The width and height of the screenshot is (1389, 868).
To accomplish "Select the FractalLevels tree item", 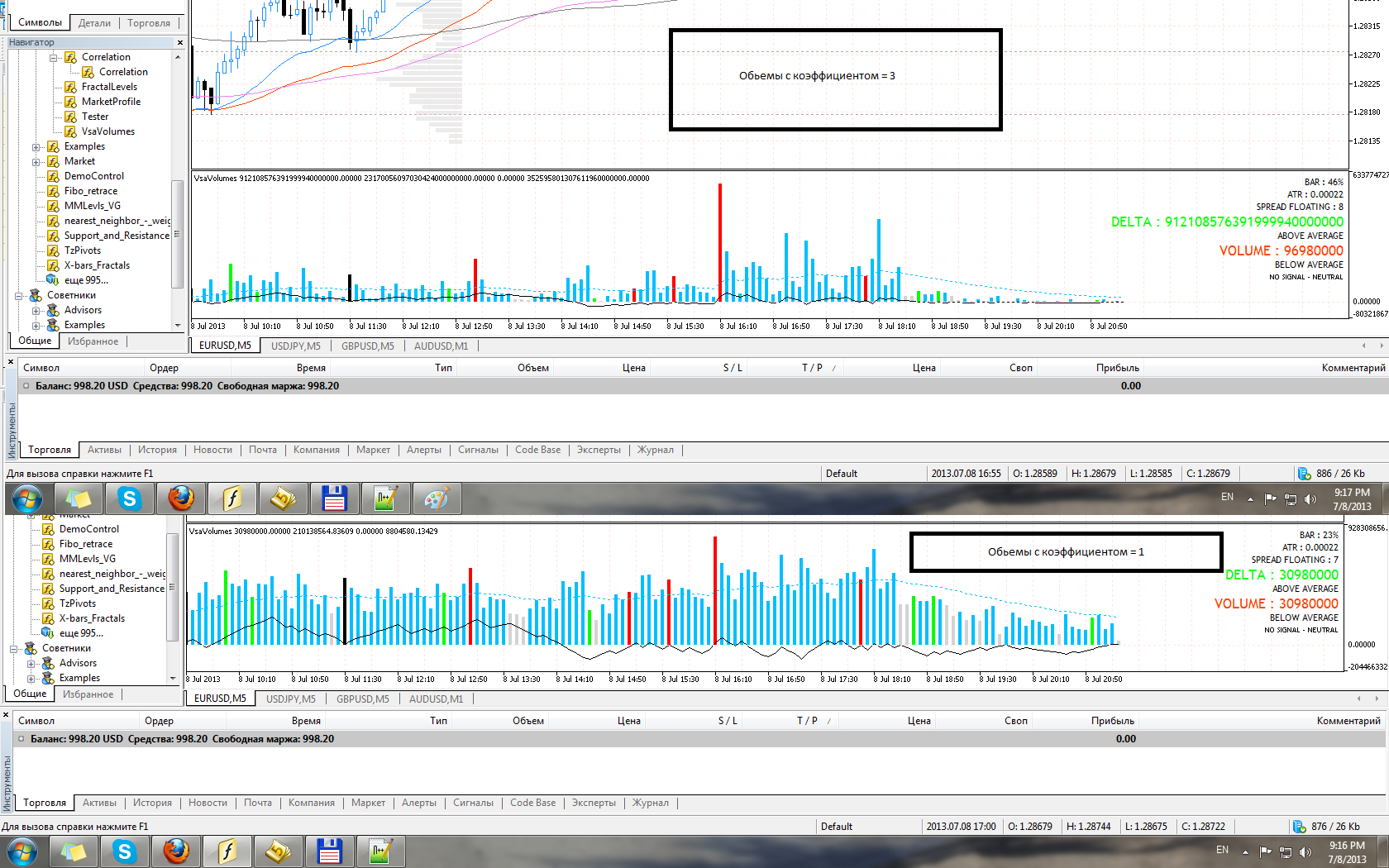I will point(109,87).
